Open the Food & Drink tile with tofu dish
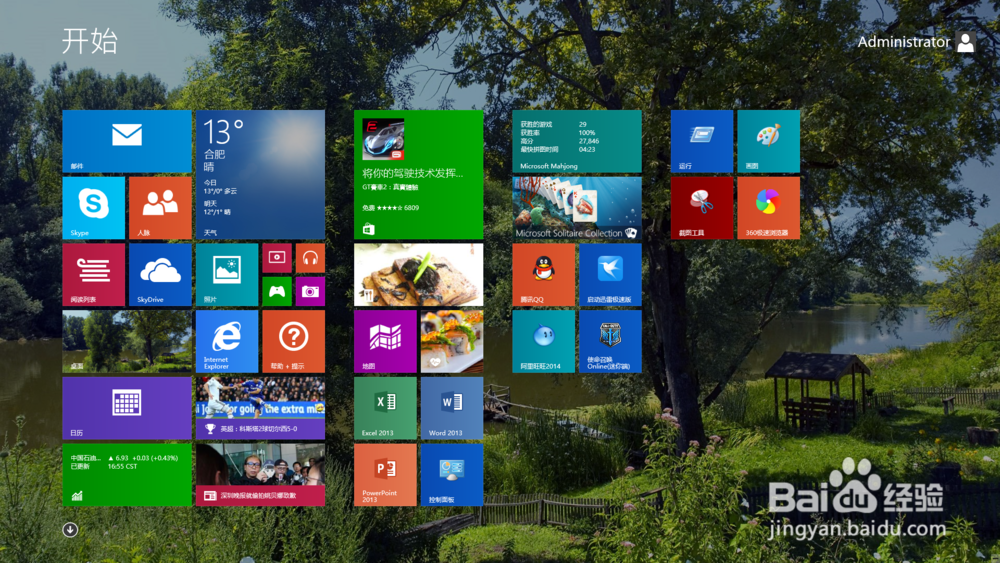The image size is (1000, 563). [x=418, y=274]
